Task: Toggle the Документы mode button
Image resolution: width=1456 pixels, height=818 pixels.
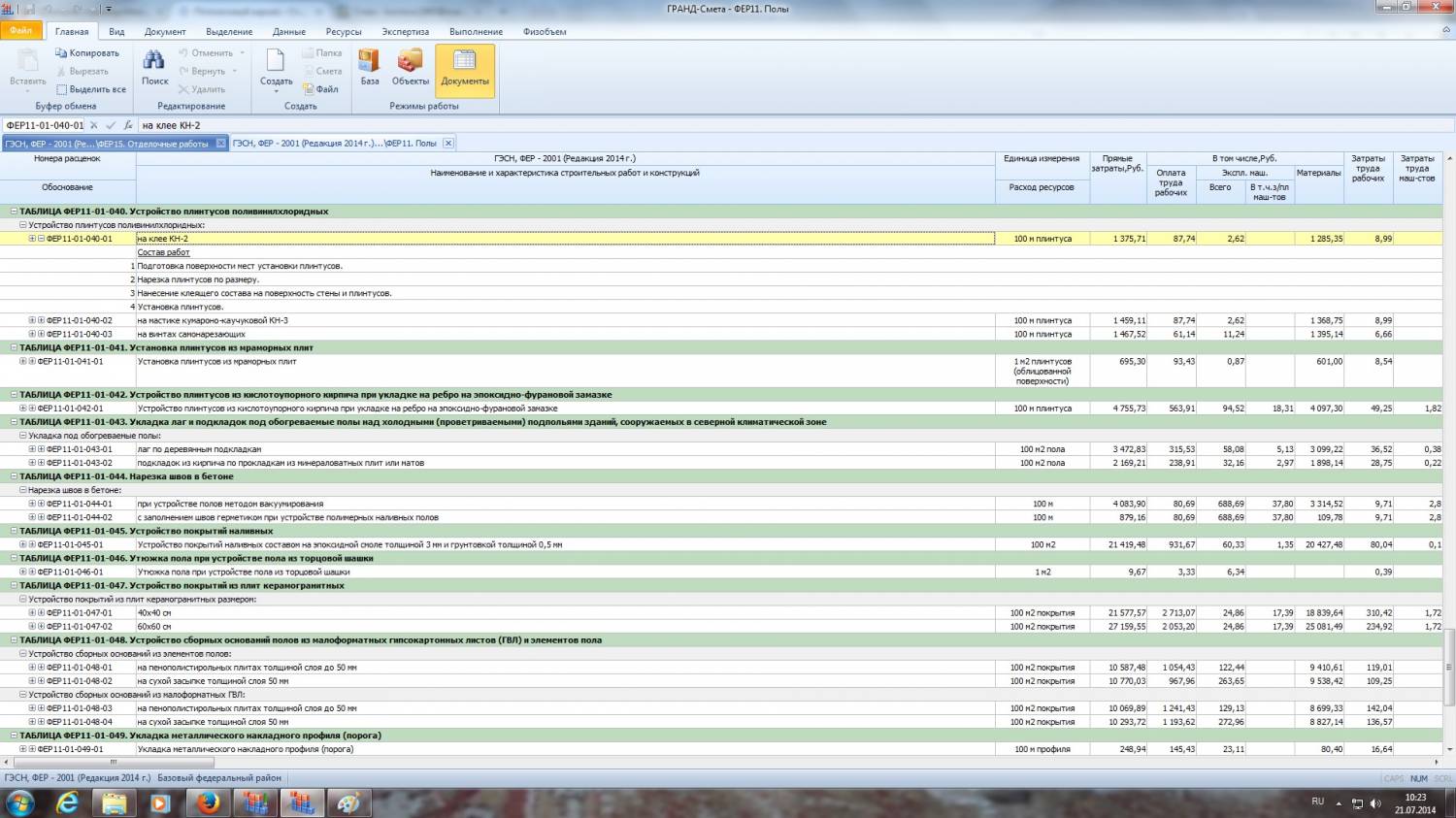Action: [465, 68]
